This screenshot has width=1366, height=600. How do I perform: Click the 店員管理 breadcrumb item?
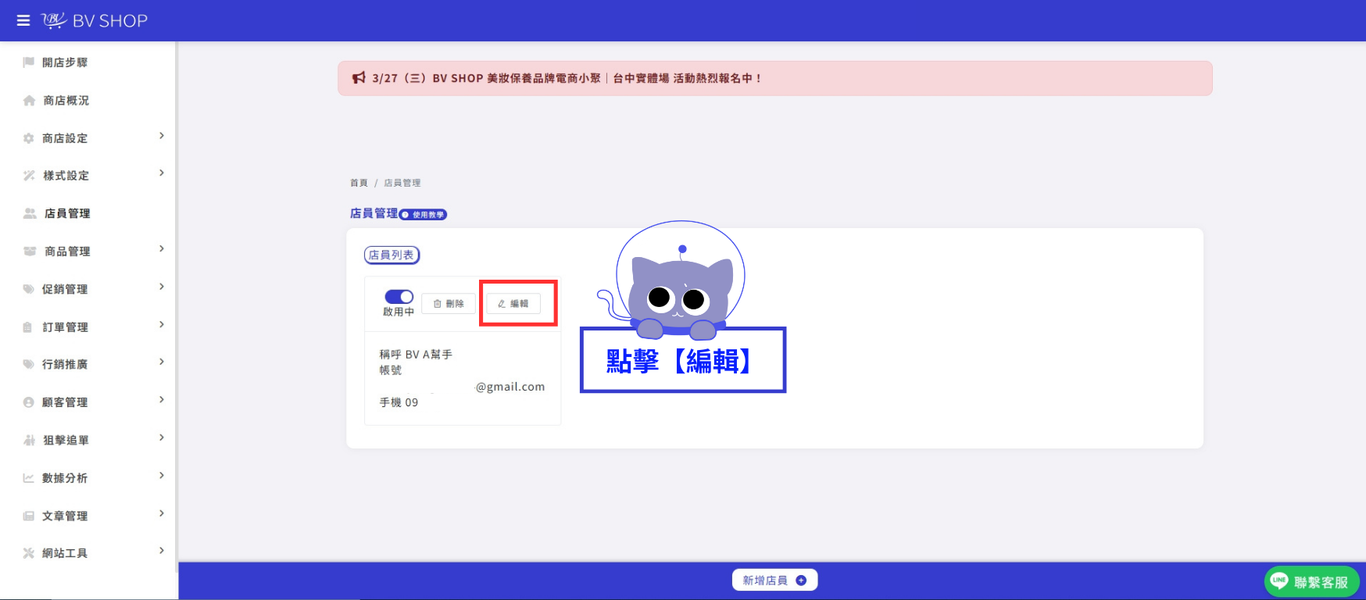tap(402, 183)
